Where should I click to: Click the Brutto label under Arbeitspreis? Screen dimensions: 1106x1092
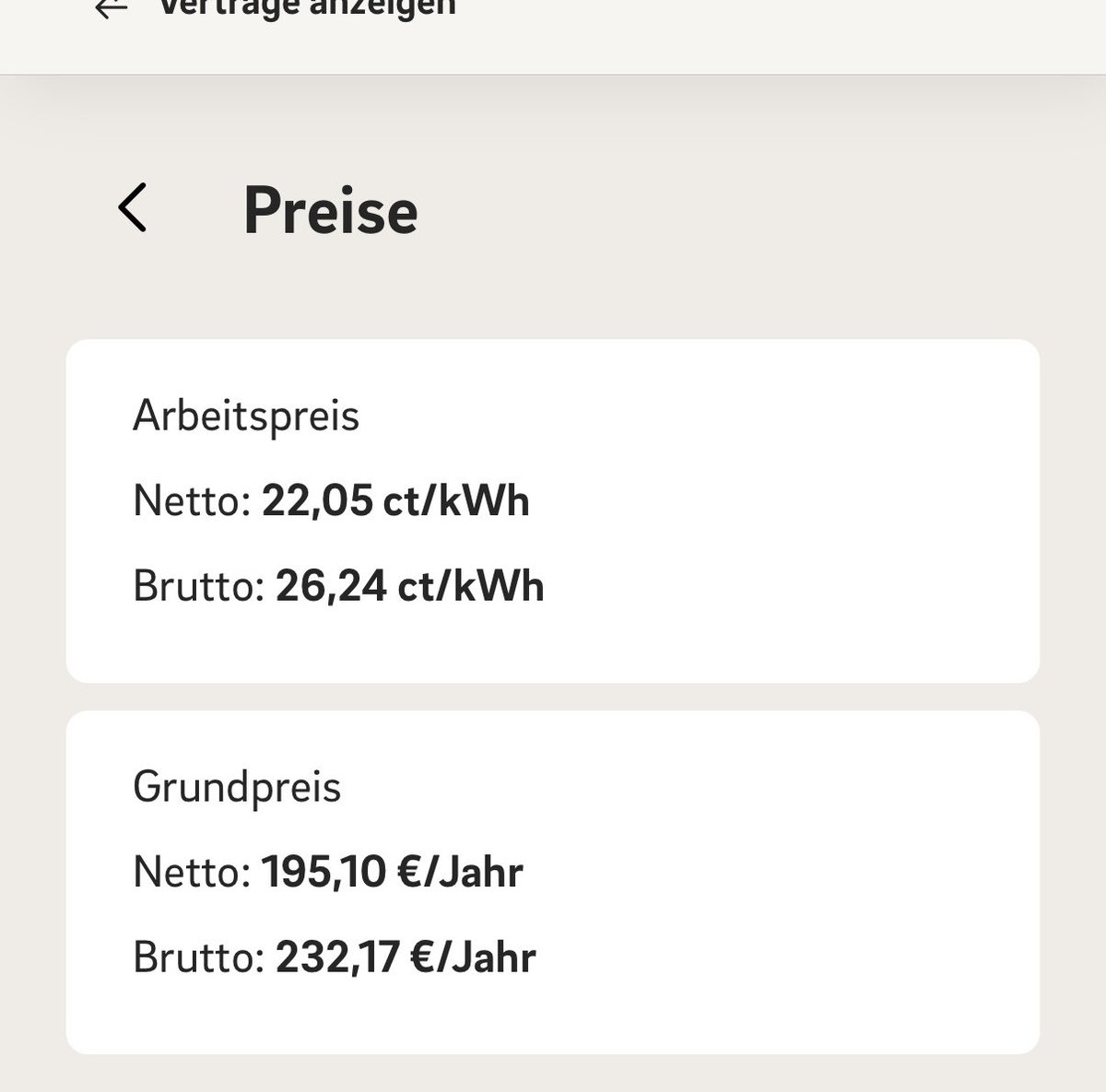pos(198,587)
